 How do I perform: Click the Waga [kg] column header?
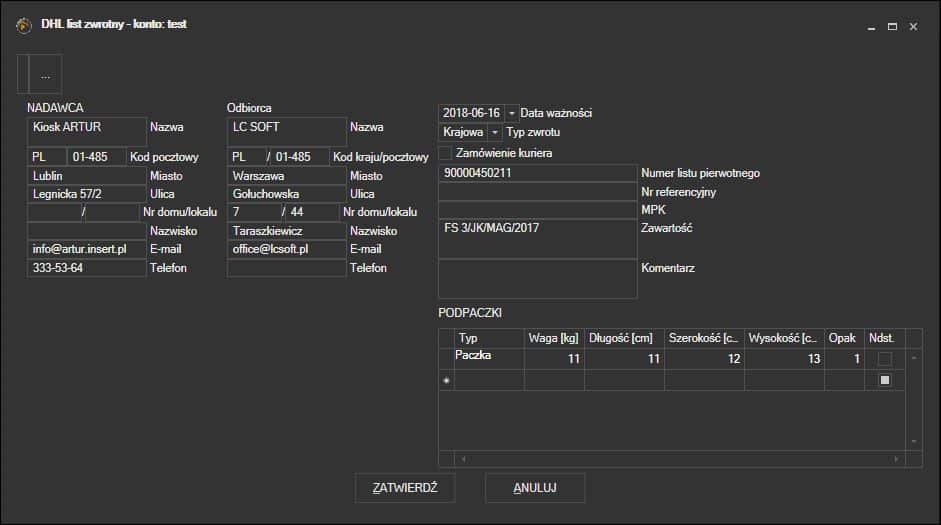pyautogui.click(x=554, y=338)
